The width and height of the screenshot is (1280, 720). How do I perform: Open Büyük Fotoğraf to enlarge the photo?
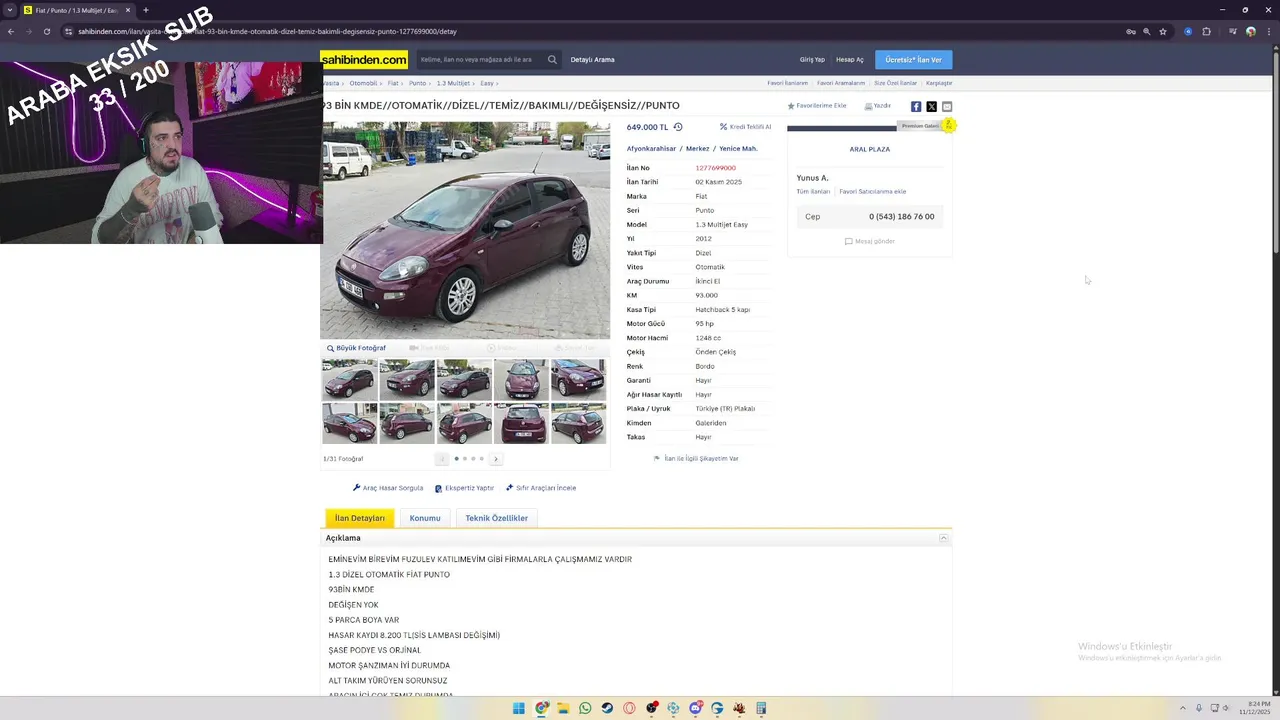pos(356,348)
